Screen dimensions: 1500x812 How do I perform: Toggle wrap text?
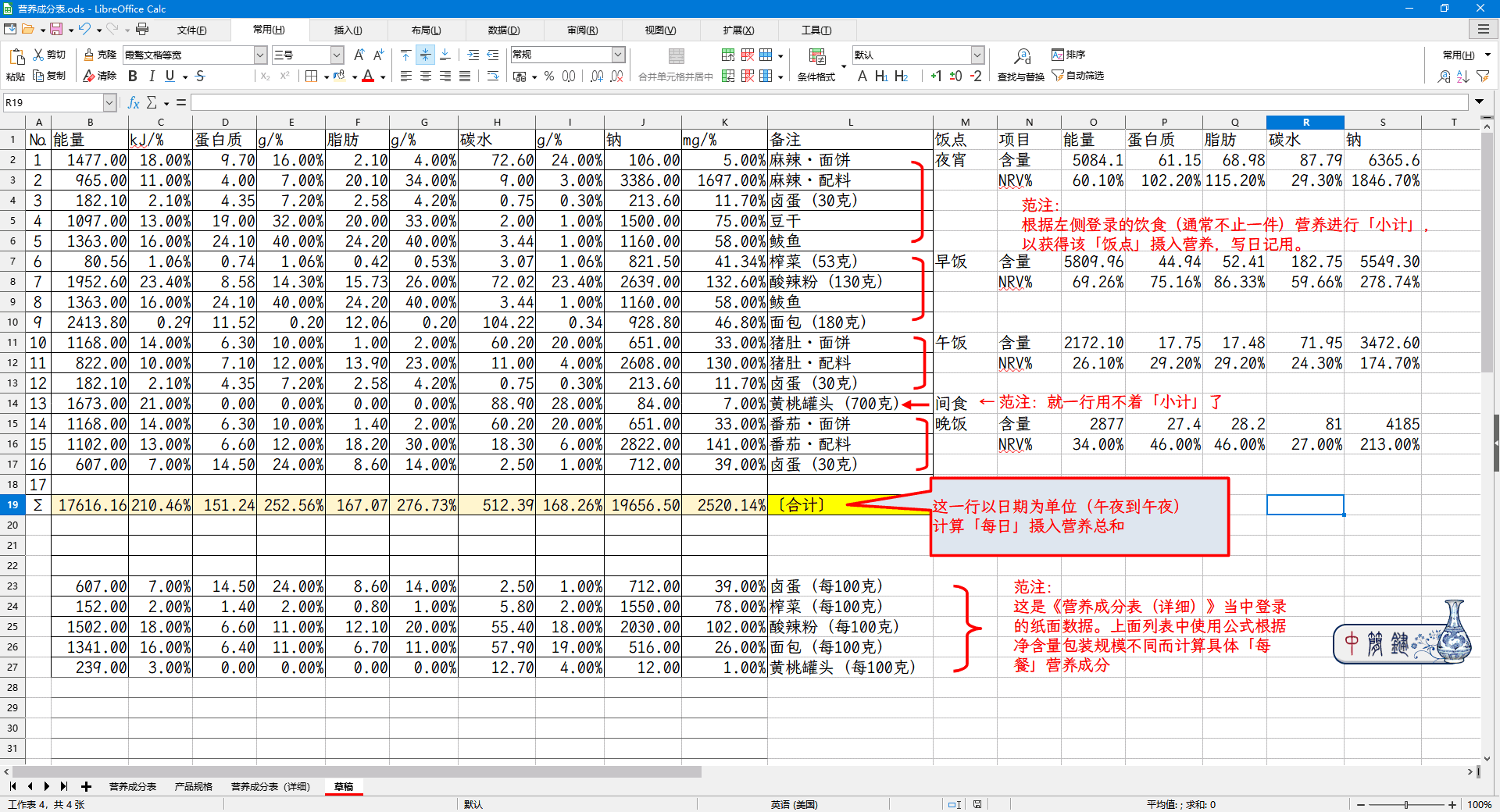493,76
